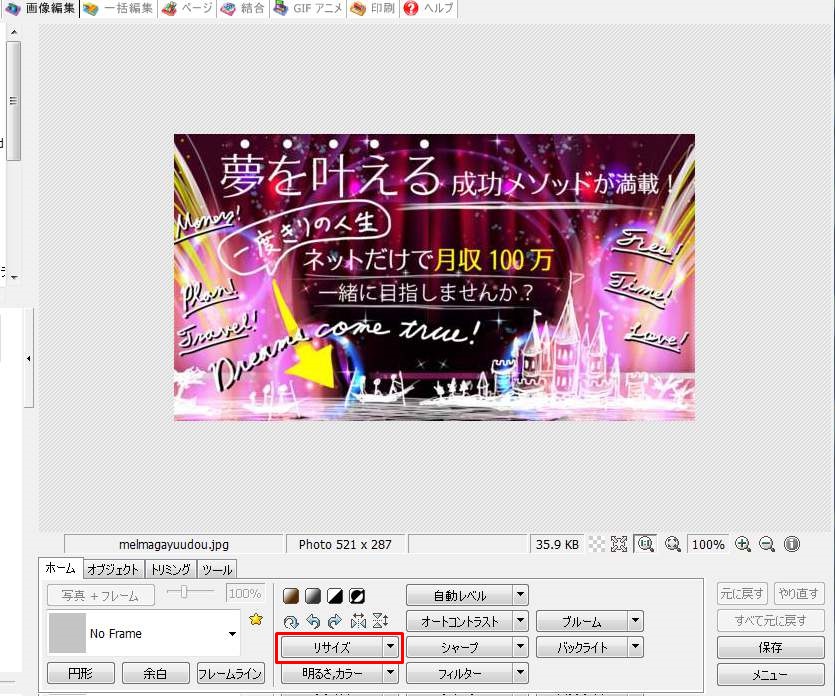
Task: Click the black-and-white threshold icon
Action: point(335,596)
